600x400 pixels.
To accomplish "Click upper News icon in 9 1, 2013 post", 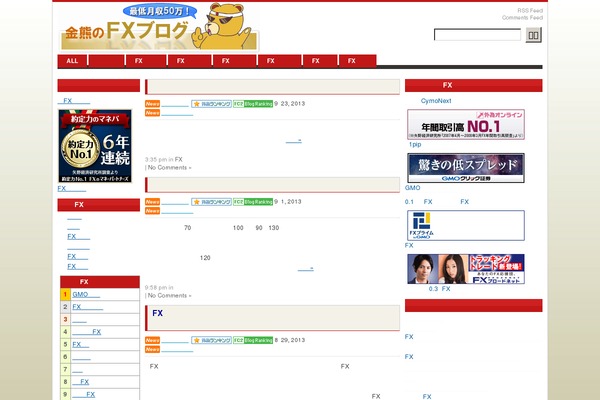I will (152, 202).
